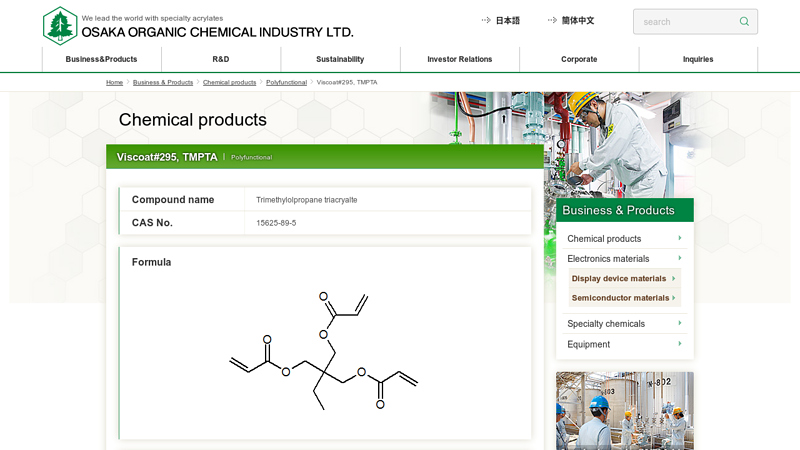Click the factory workers thumbnail image

pyautogui.click(x=624, y=411)
